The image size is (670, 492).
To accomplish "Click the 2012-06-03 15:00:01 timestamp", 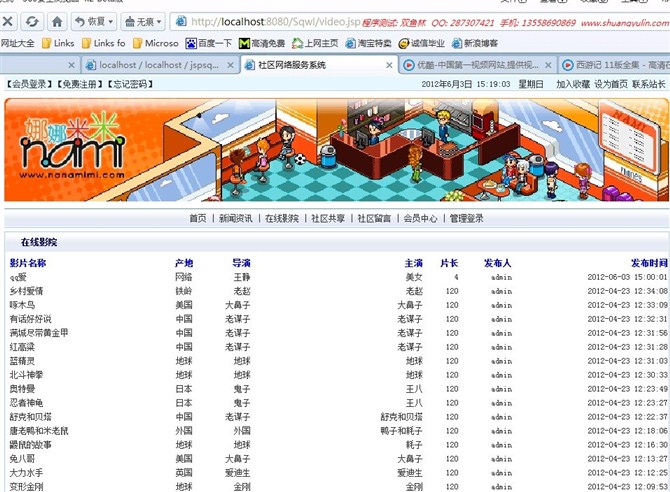I will point(627,277).
